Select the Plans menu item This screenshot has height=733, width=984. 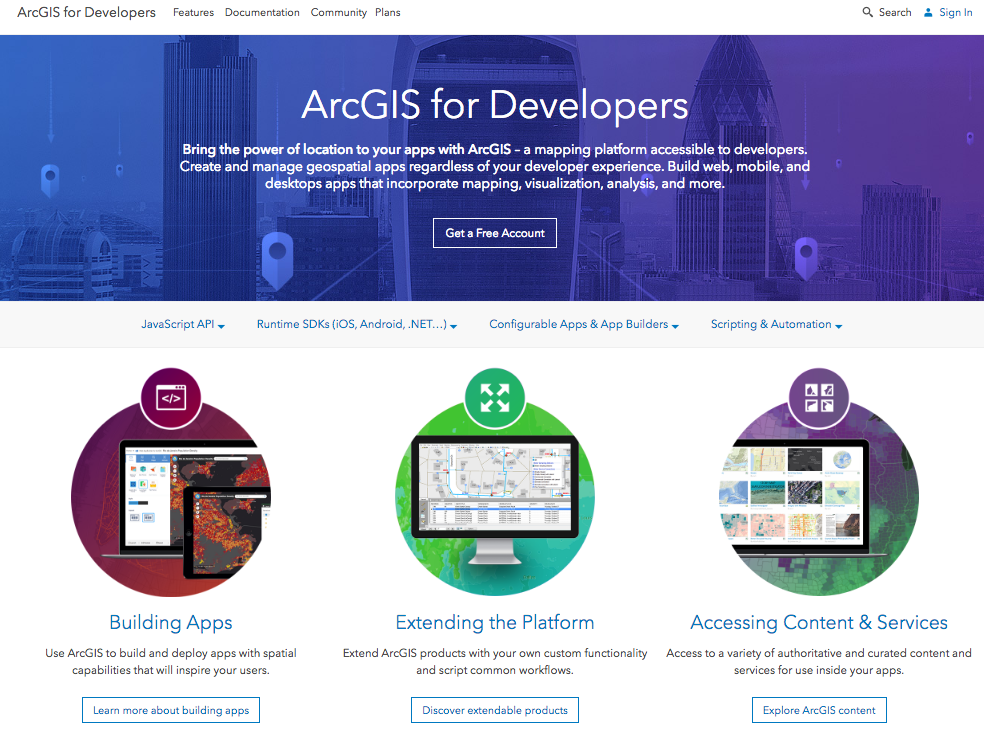point(387,13)
